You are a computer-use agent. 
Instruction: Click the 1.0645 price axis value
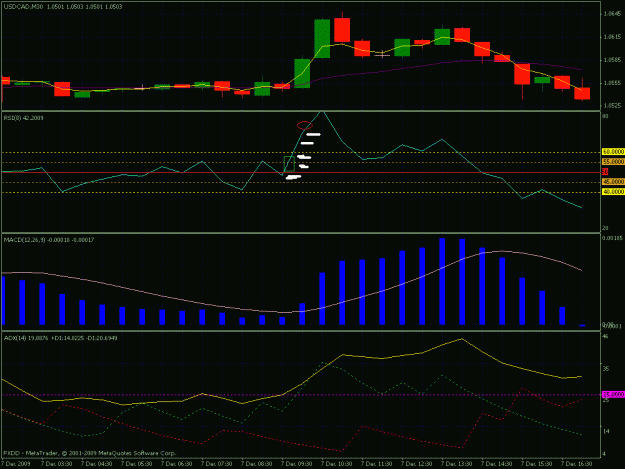click(612, 14)
